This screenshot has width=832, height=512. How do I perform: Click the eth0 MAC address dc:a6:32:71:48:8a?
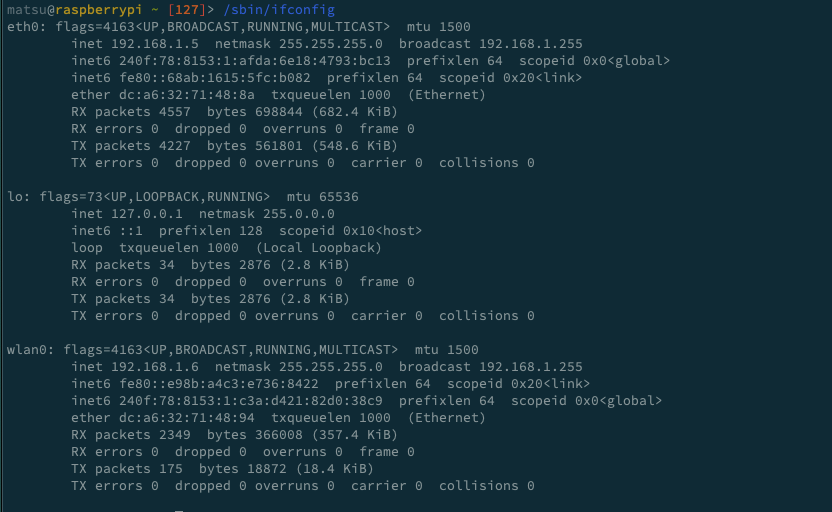click(x=187, y=94)
